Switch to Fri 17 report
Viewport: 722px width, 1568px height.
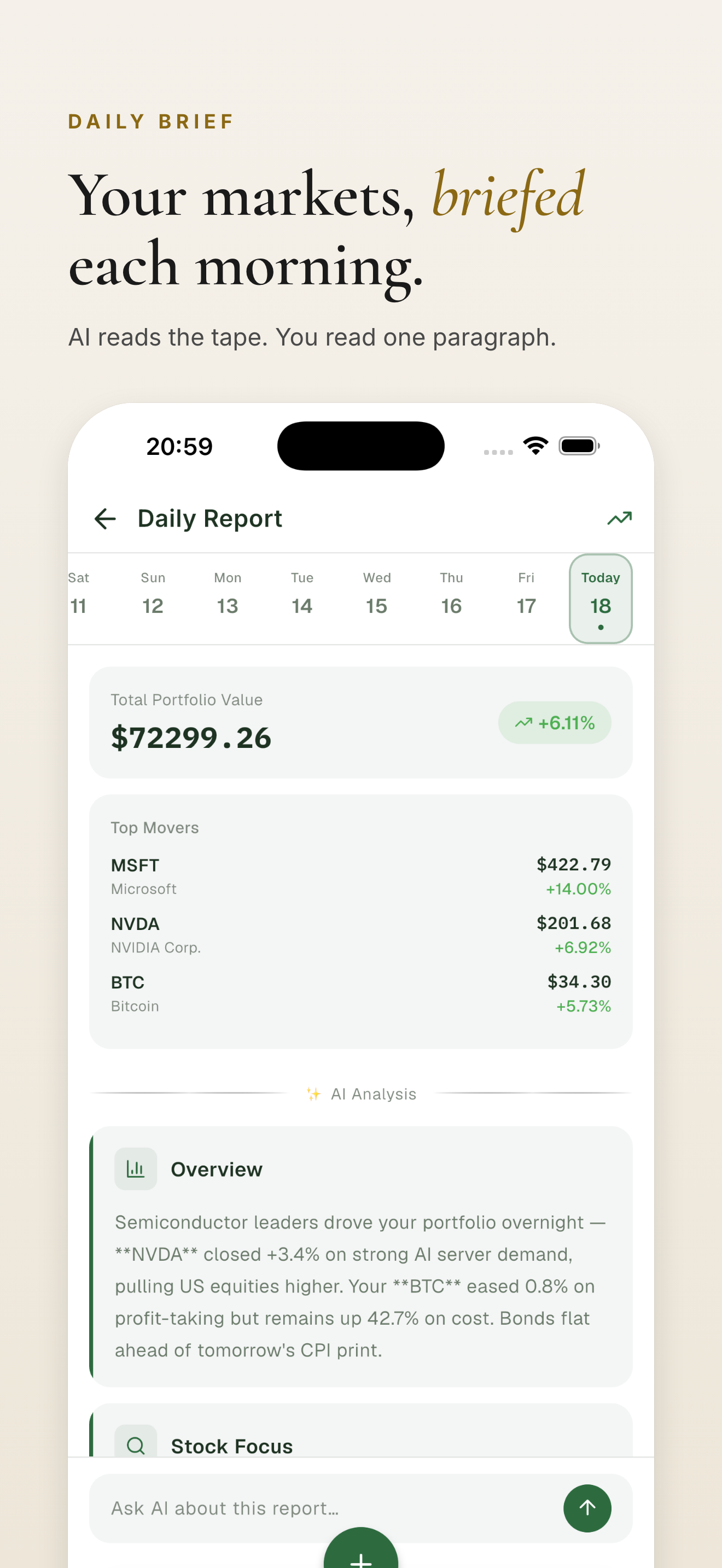[x=526, y=598]
